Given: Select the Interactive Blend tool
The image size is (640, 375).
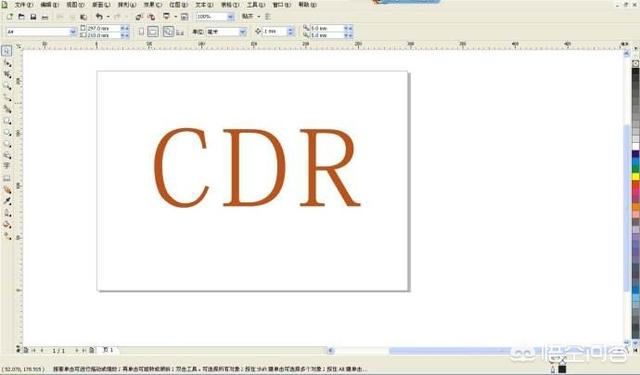Looking at the screenshot, I should pos(7,190).
